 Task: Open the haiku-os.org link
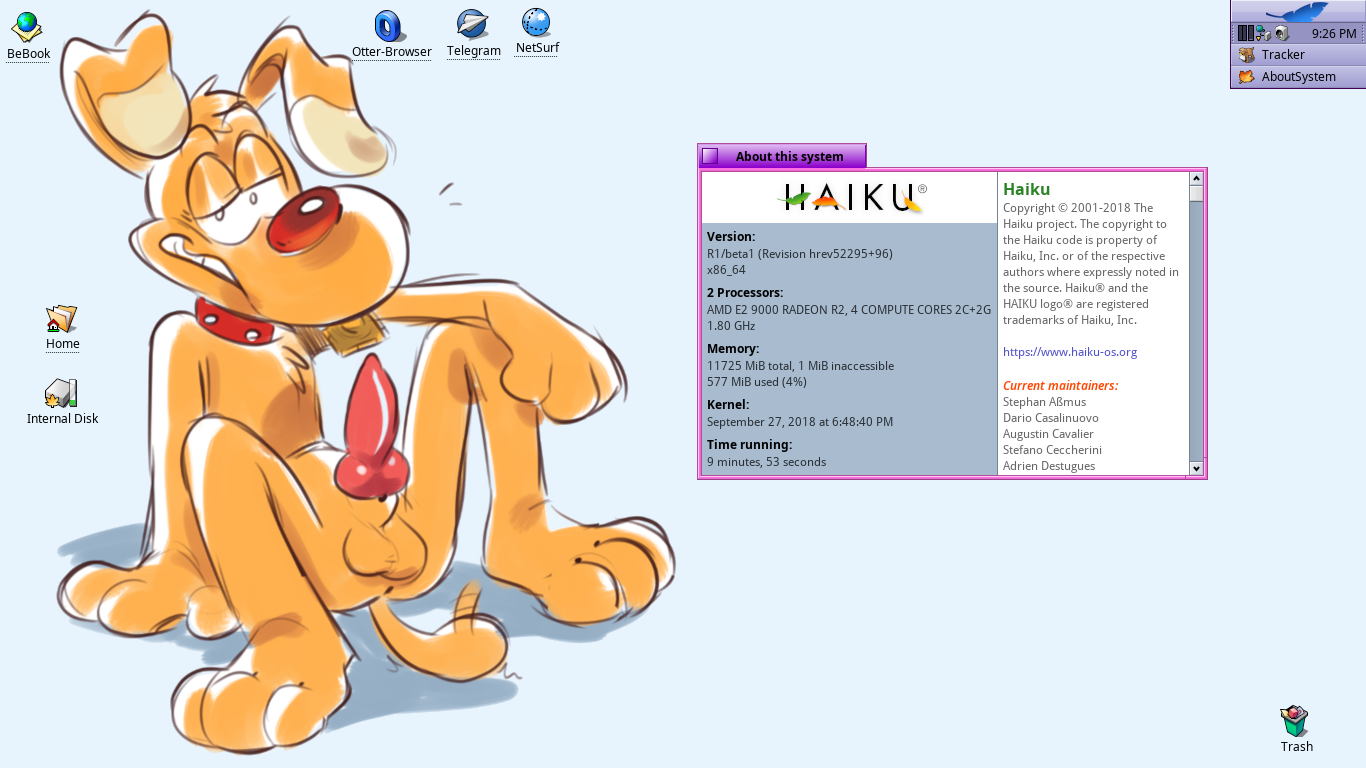(x=1069, y=352)
